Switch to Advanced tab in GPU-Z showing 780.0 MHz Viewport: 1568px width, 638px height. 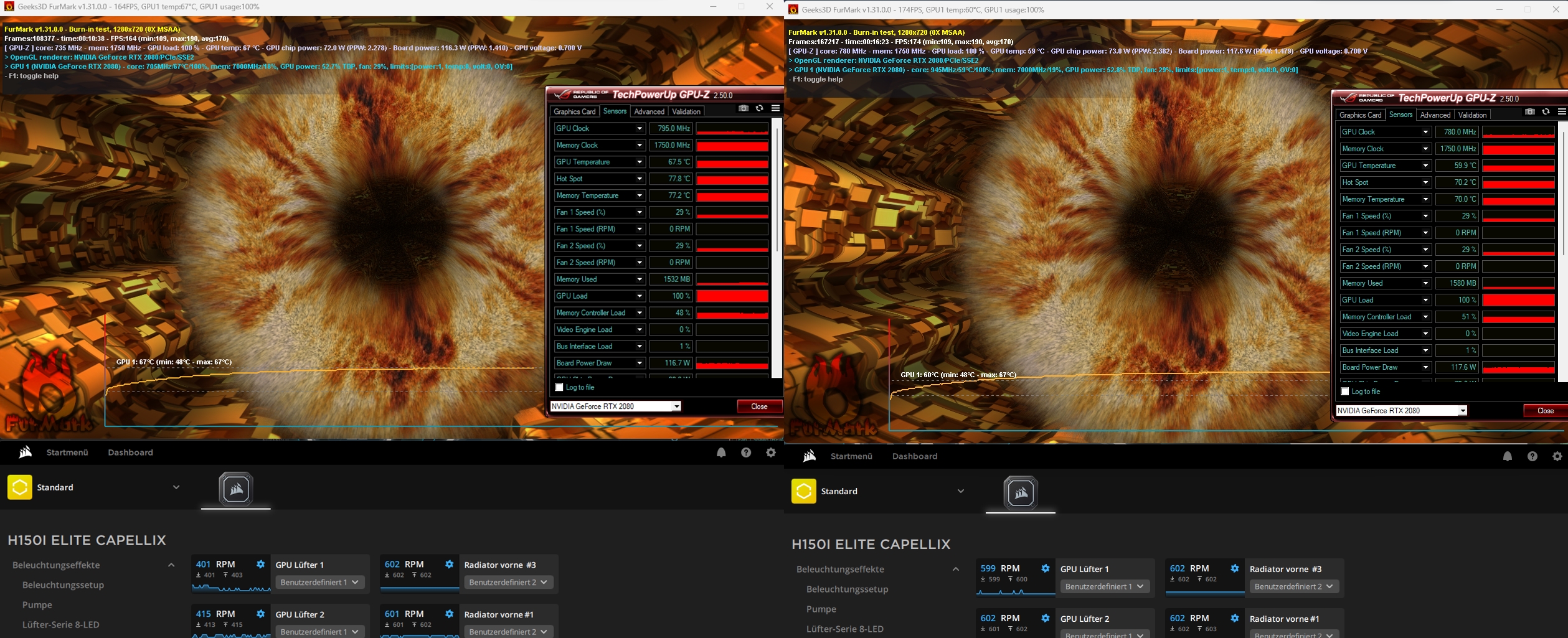1435,115
